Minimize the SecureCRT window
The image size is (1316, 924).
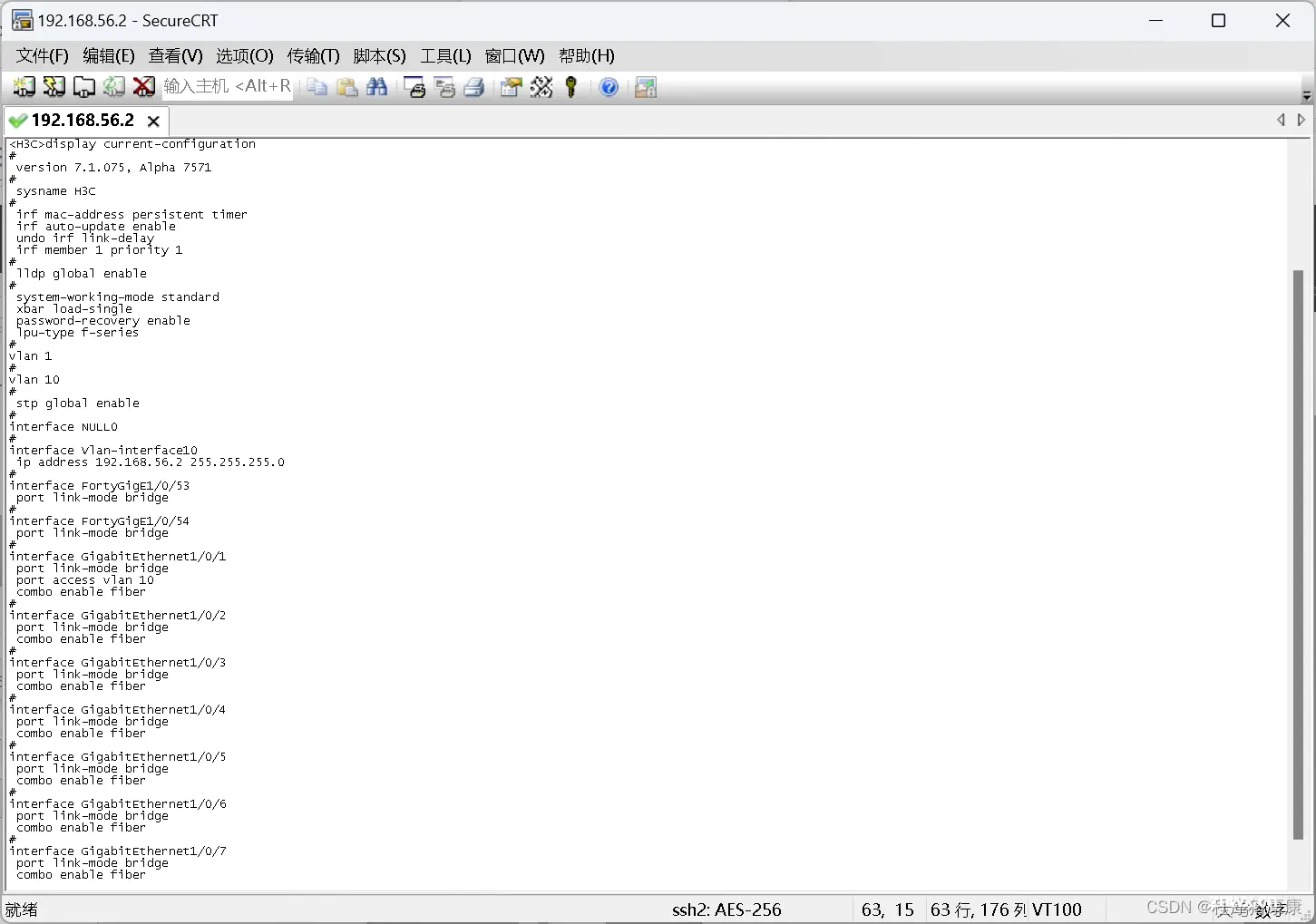coord(1155,20)
